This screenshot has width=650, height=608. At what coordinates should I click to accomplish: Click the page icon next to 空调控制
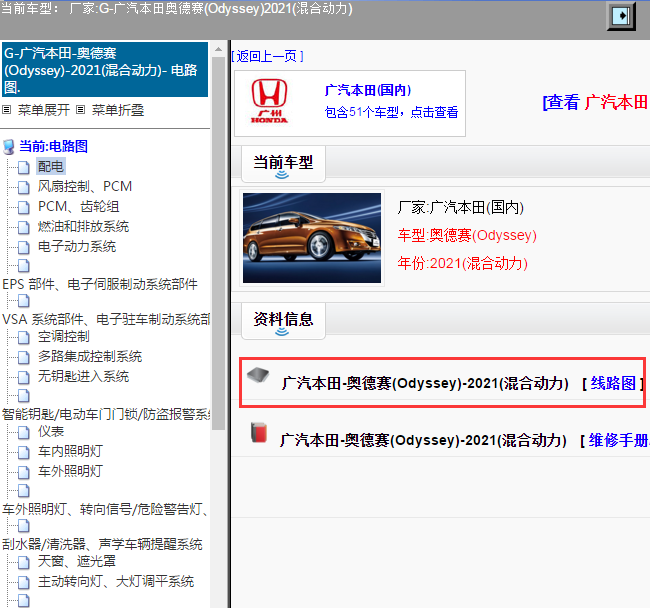(x=24, y=337)
